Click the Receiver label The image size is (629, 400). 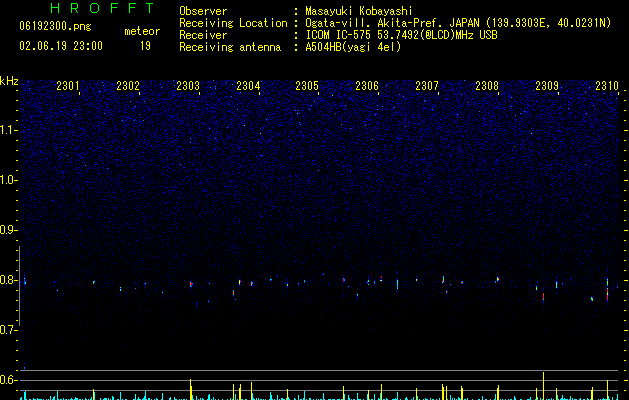[x=203, y=35]
